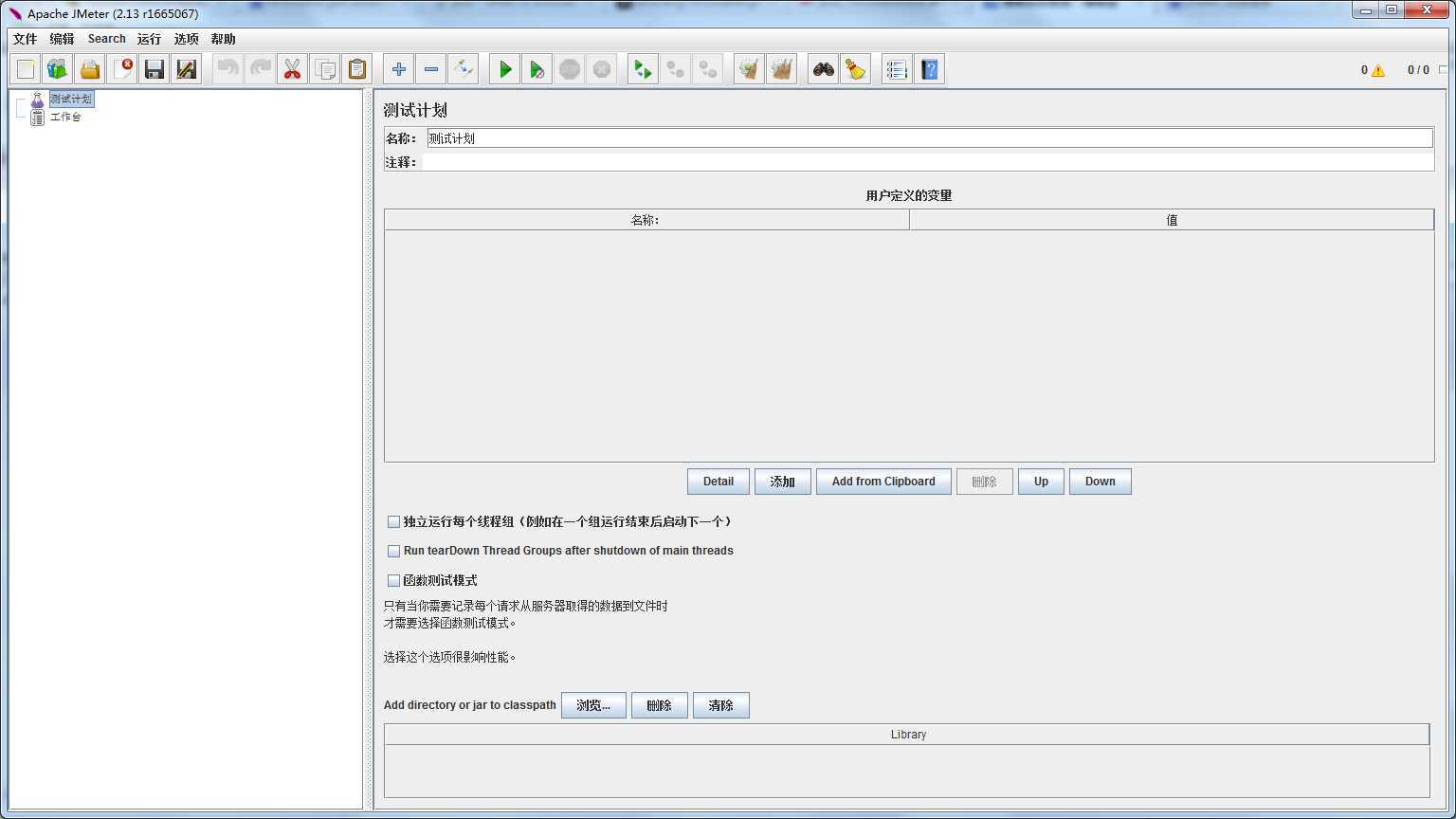Start the test with green play icon

pos(505,69)
